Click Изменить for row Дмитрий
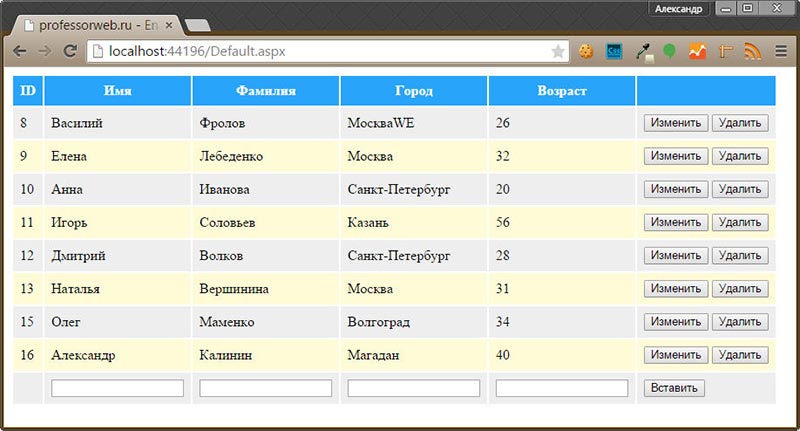The height and width of the screenshot is (431, 800). click(676, 256)
